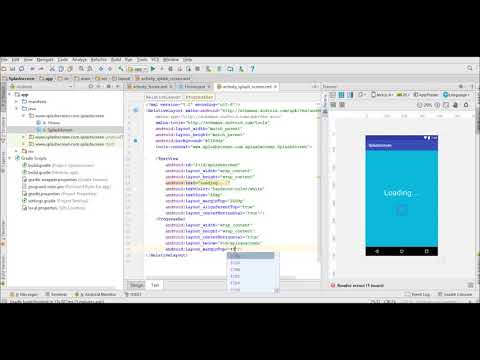Screen dimensions: 480x360
Task: Switch to the Home.java editor tab
Action: coord(195,87)
